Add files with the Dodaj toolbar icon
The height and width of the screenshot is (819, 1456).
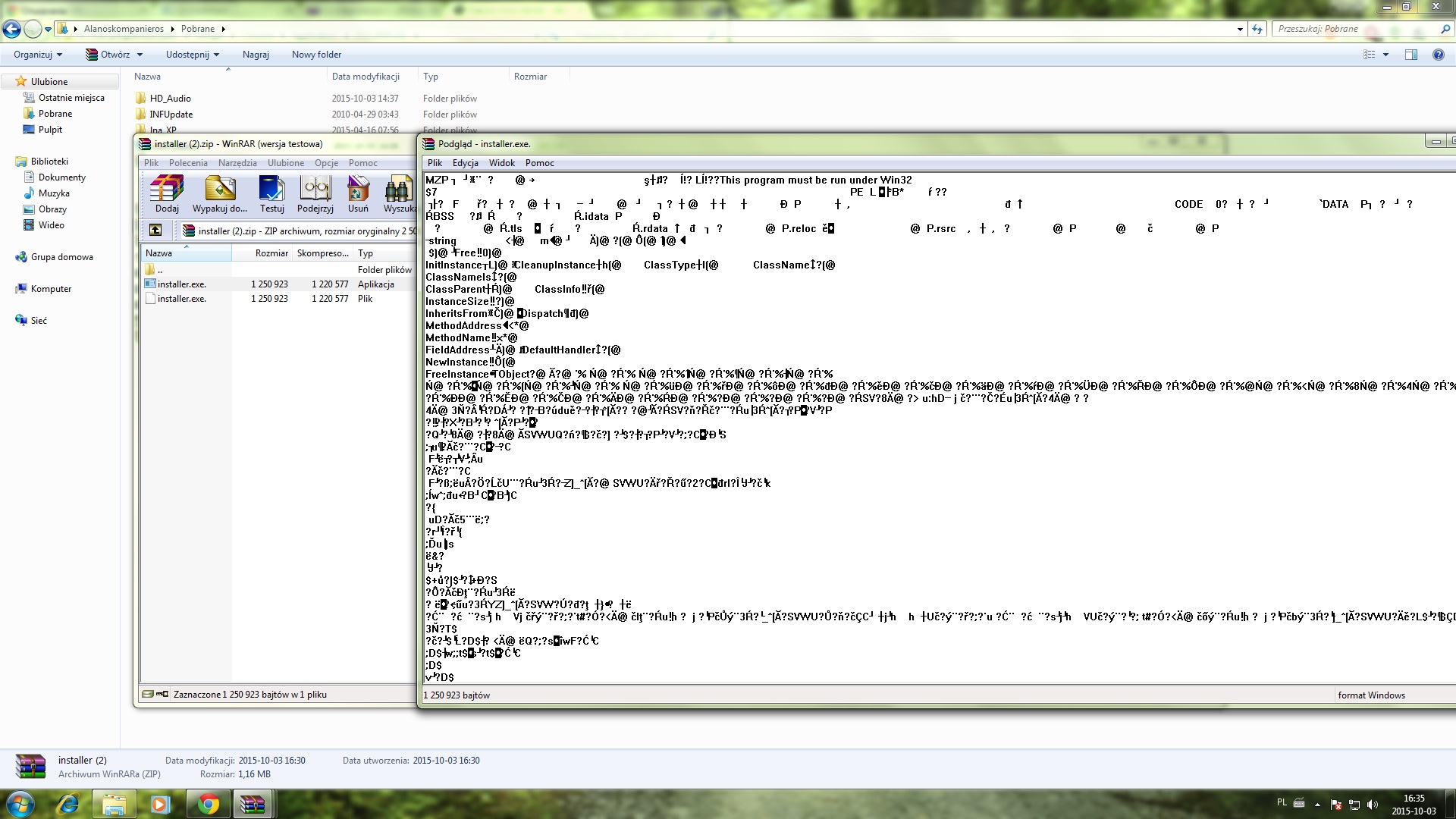click(166, 194)
